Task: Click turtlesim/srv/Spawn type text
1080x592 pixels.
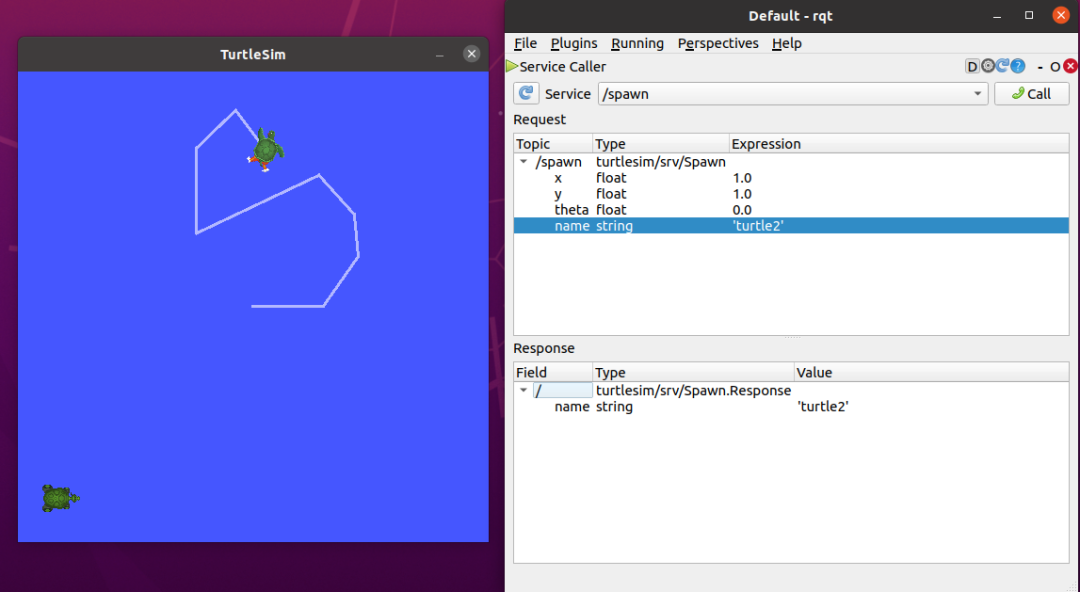Action: point(661,162)
